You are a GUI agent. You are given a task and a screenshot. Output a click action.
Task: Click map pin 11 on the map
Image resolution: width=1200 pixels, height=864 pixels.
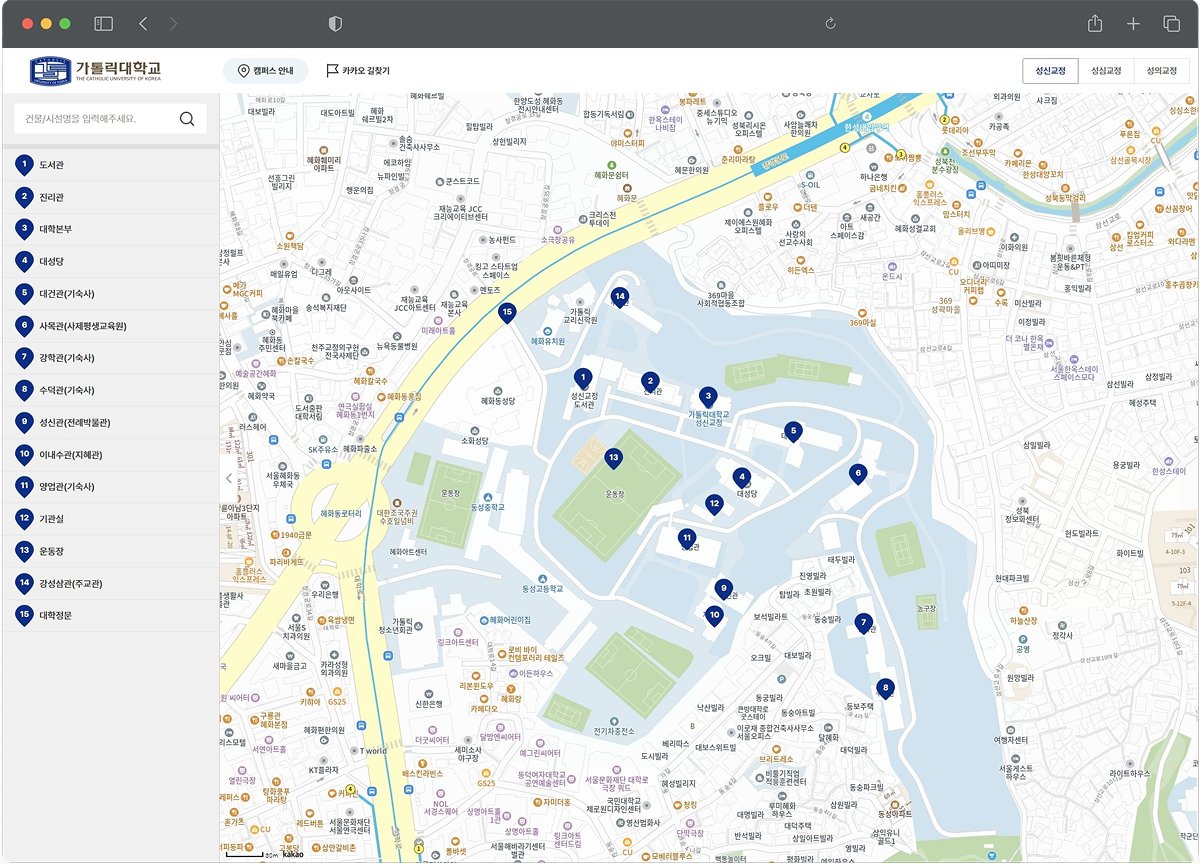coord(687,540)
